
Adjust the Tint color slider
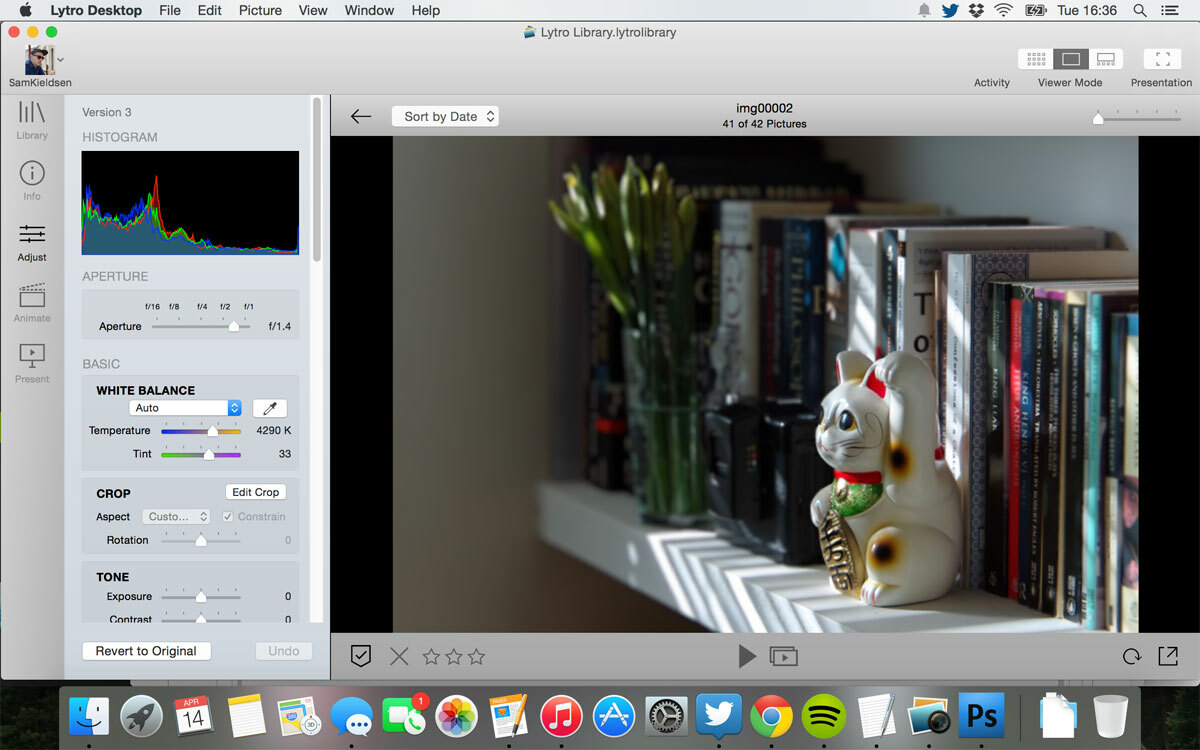201,454
